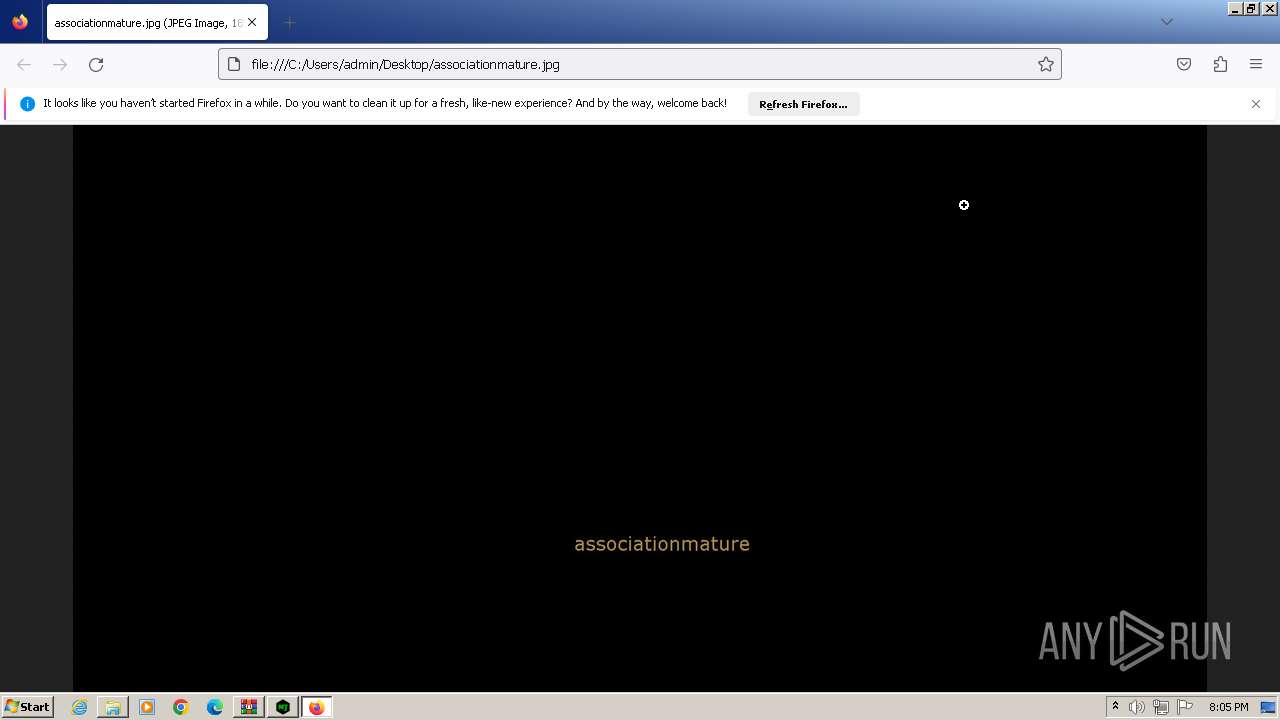Open File Explorer from taskbar
The width and height of the screenshot is (1280, 720).
coord(113,707)
